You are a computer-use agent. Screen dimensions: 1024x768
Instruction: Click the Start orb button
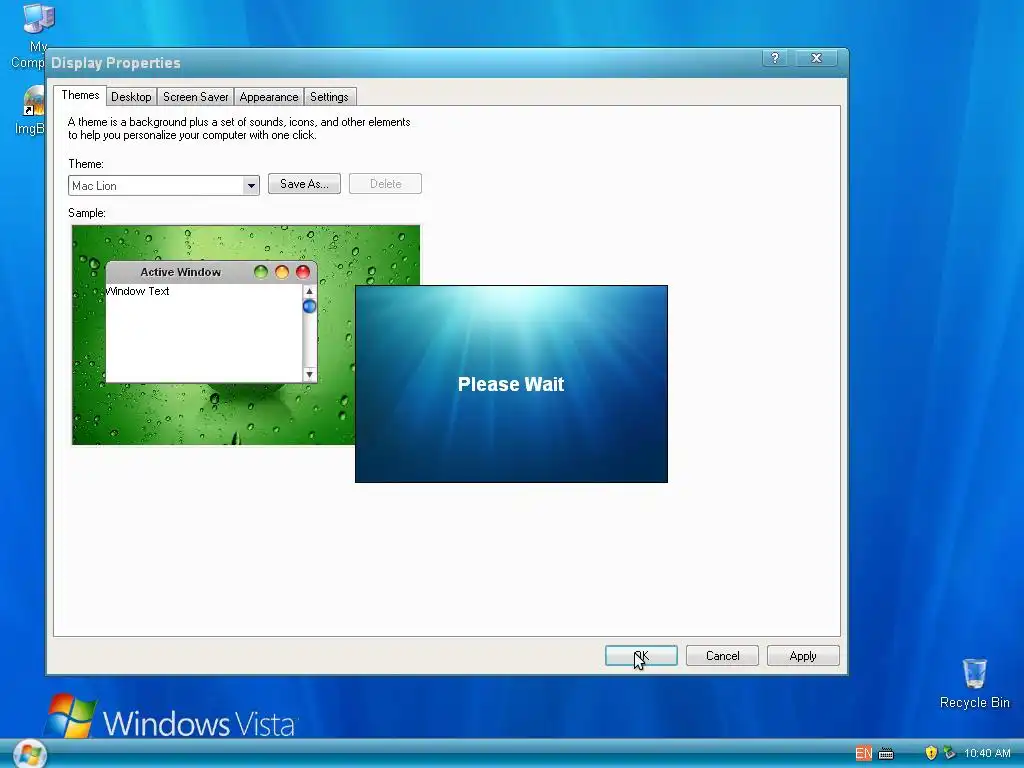tap(29, 754)
